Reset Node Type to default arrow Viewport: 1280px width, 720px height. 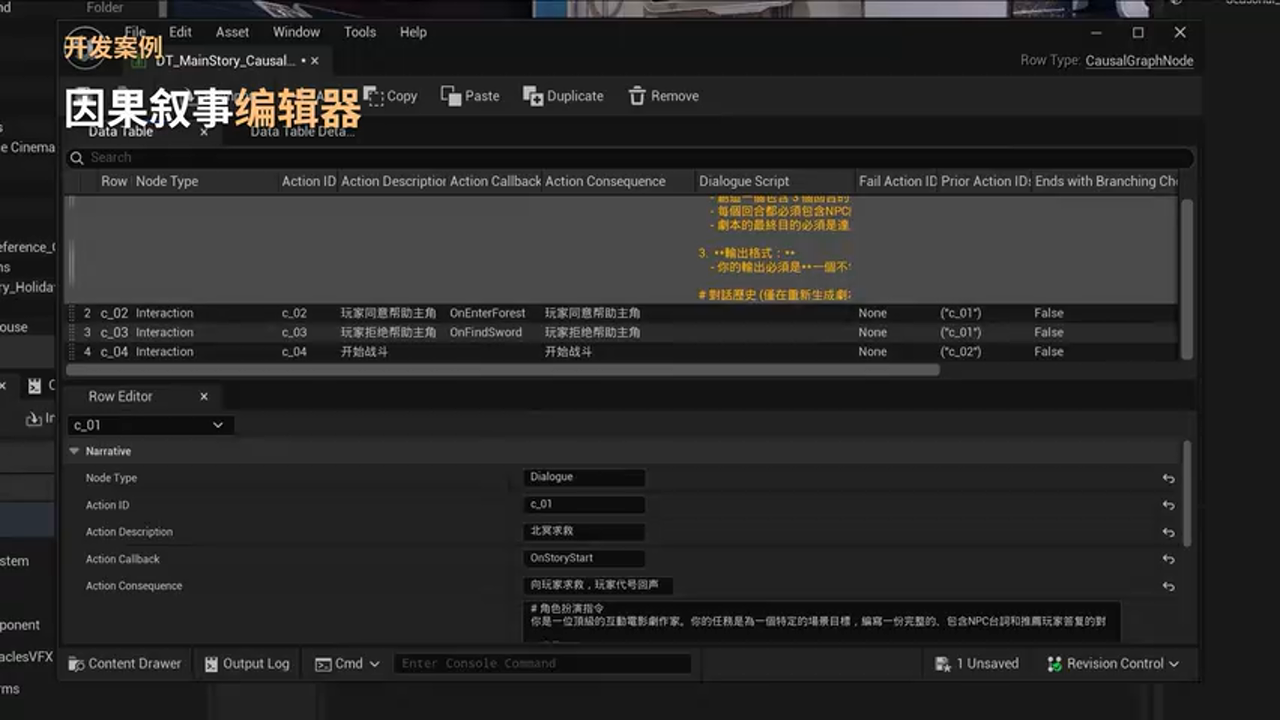[x=1168, y=479]
